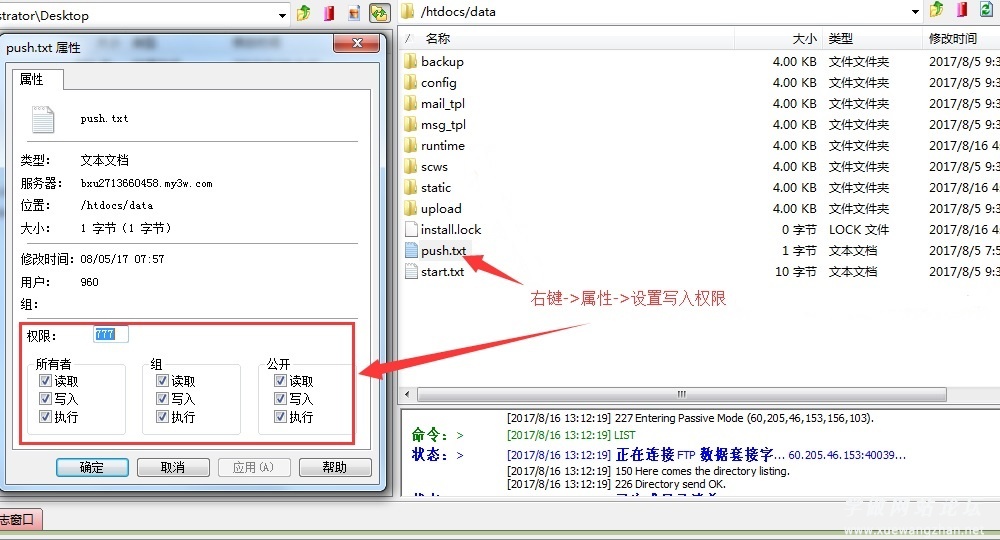Open the log window tab at bottom
This screenshot has height=540, width=1000.
[x=18, y=519]
